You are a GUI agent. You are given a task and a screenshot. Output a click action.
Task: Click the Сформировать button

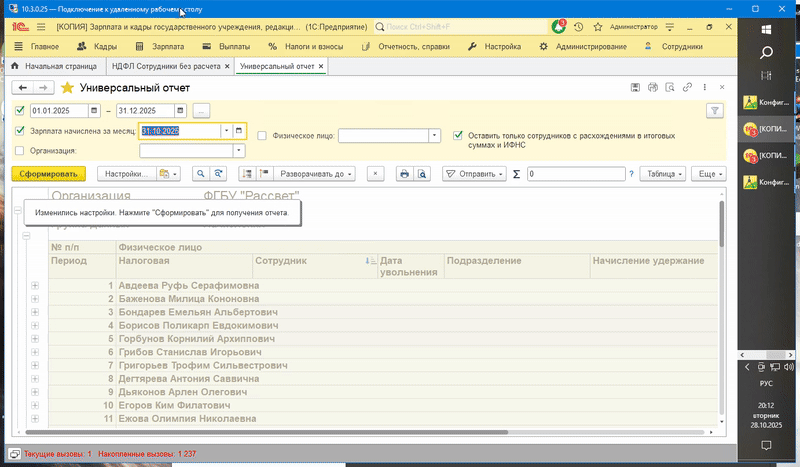48,174
